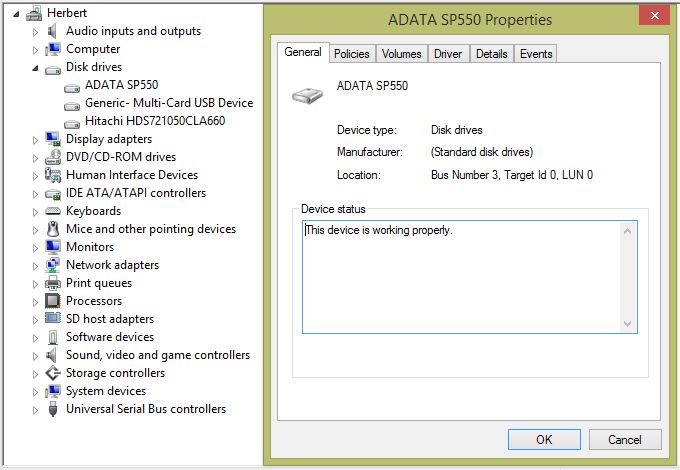Click the Network adapters icon

[x=53, y=265]
